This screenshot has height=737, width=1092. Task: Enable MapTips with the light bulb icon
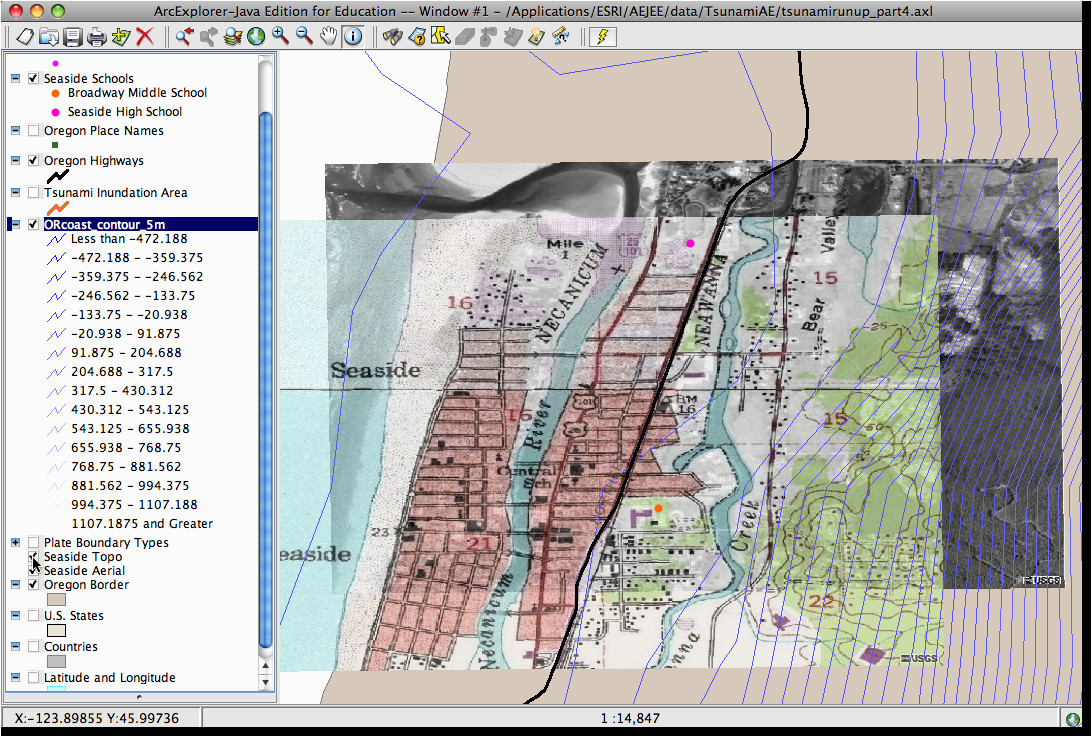click(x=536, y=36)
